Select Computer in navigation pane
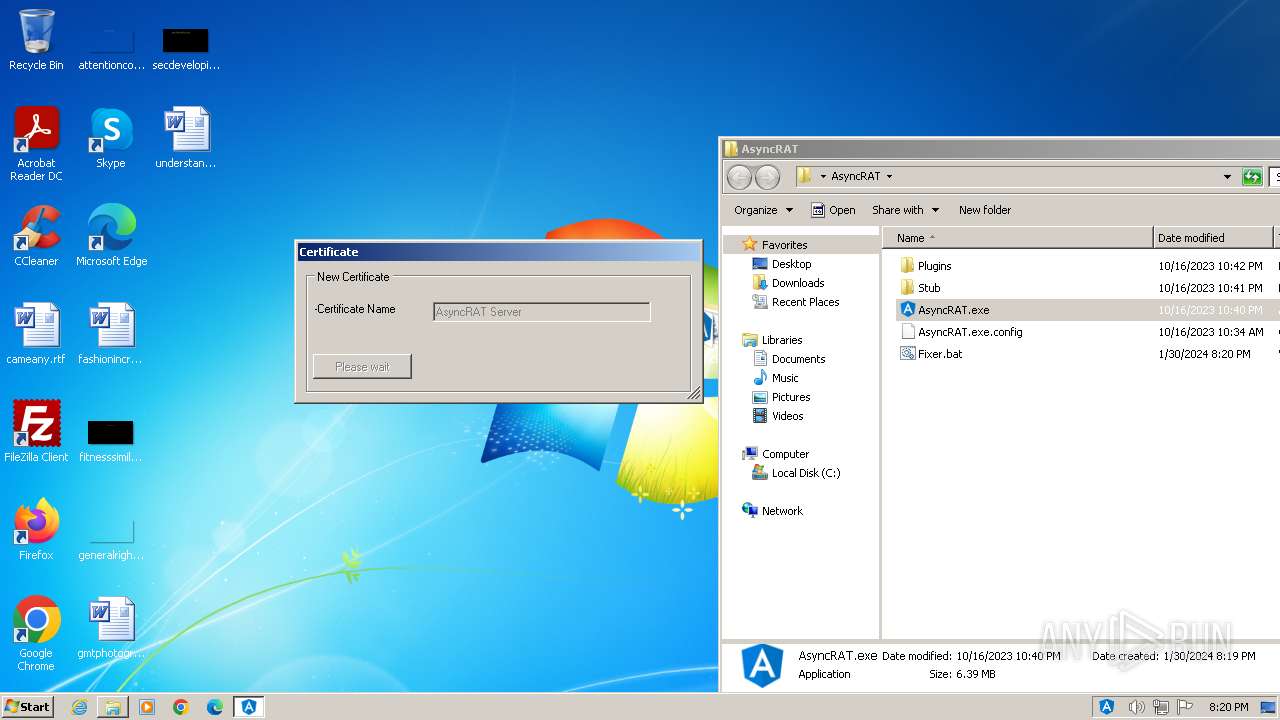Viewport: 1280px width, 720px height. point(775,454)
